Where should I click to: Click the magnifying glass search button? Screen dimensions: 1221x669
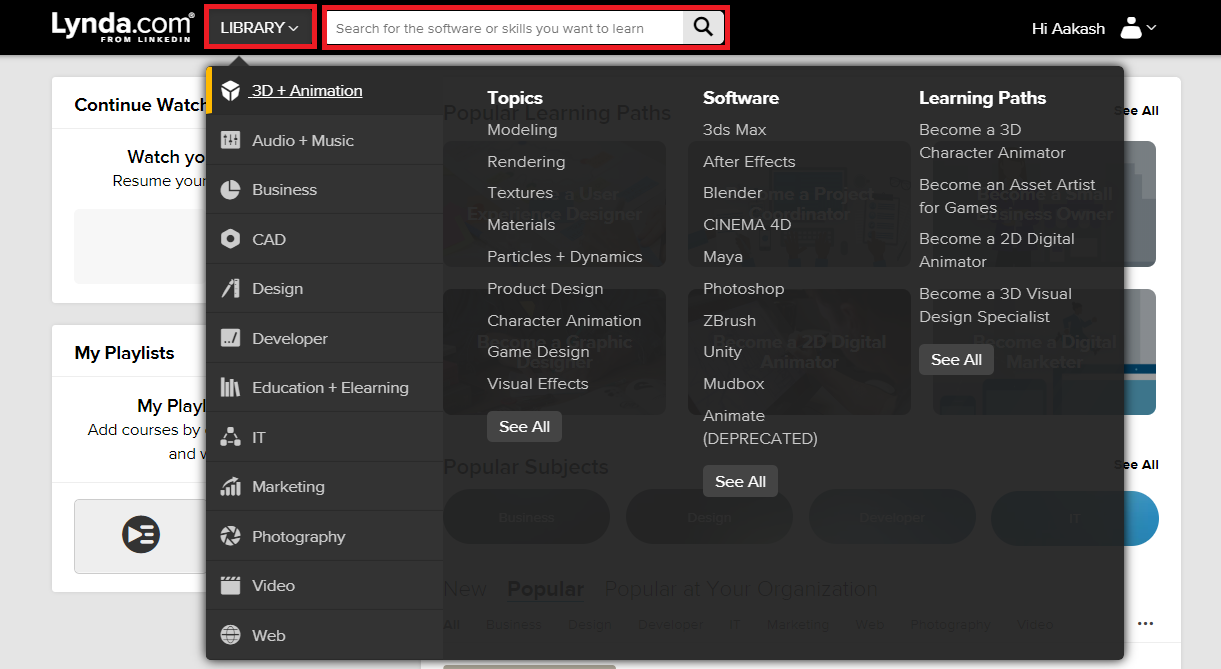[704, 28]
